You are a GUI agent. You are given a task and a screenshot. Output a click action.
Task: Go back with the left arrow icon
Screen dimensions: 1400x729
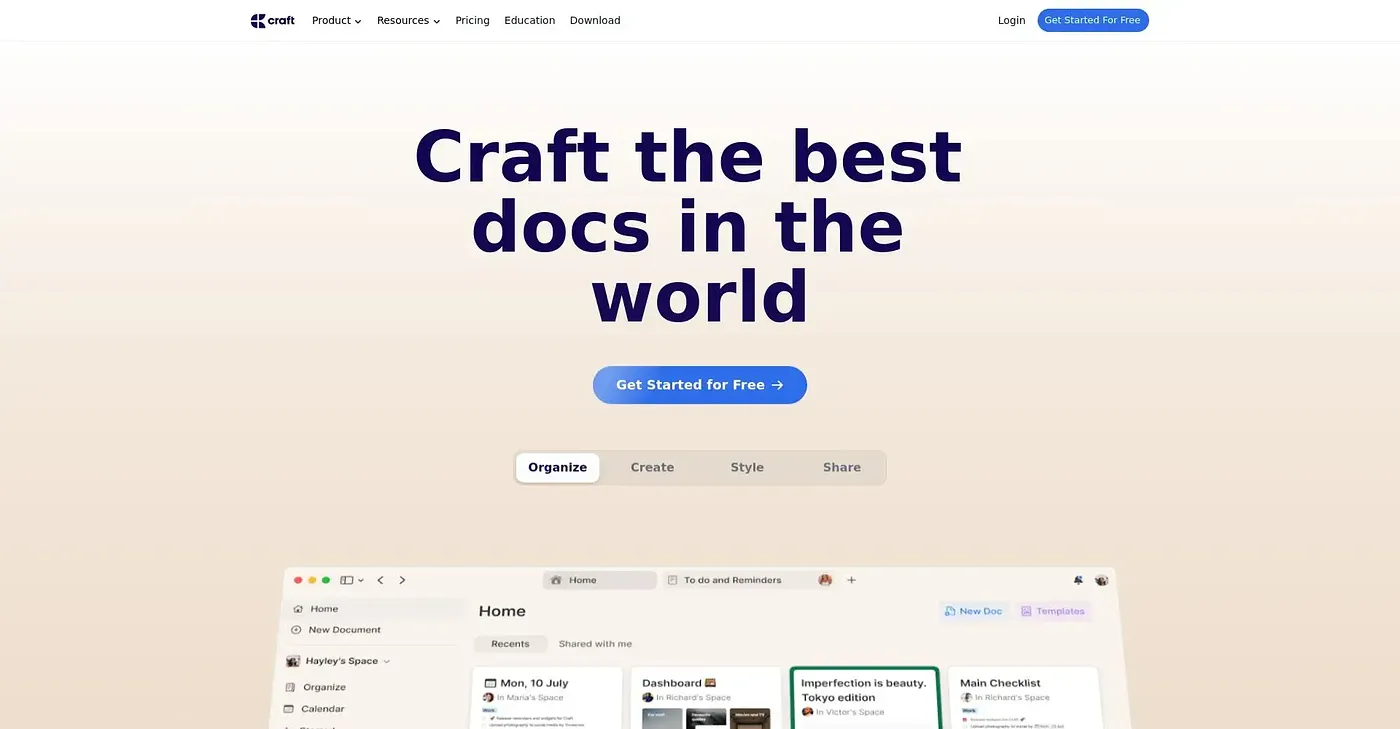coord(380,580)
